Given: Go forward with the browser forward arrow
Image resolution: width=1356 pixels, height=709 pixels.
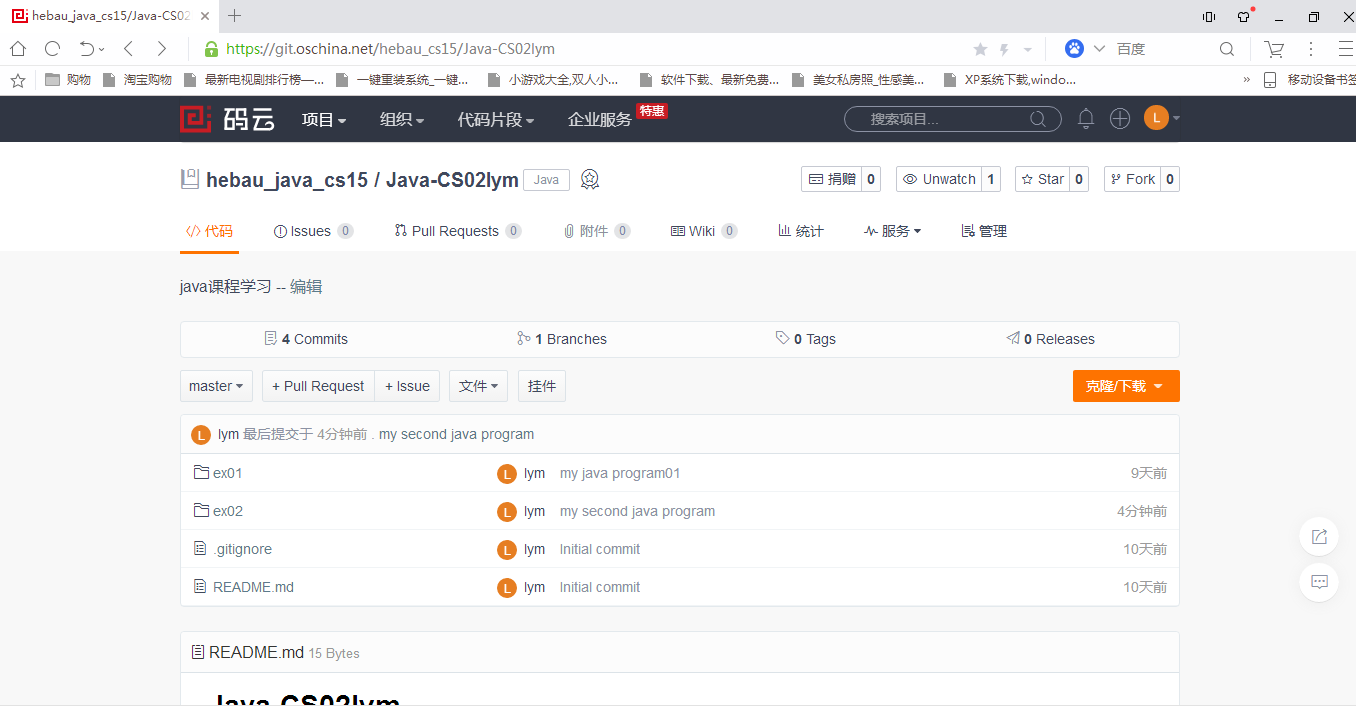Looking at the screenshot, I should (161, 49).
